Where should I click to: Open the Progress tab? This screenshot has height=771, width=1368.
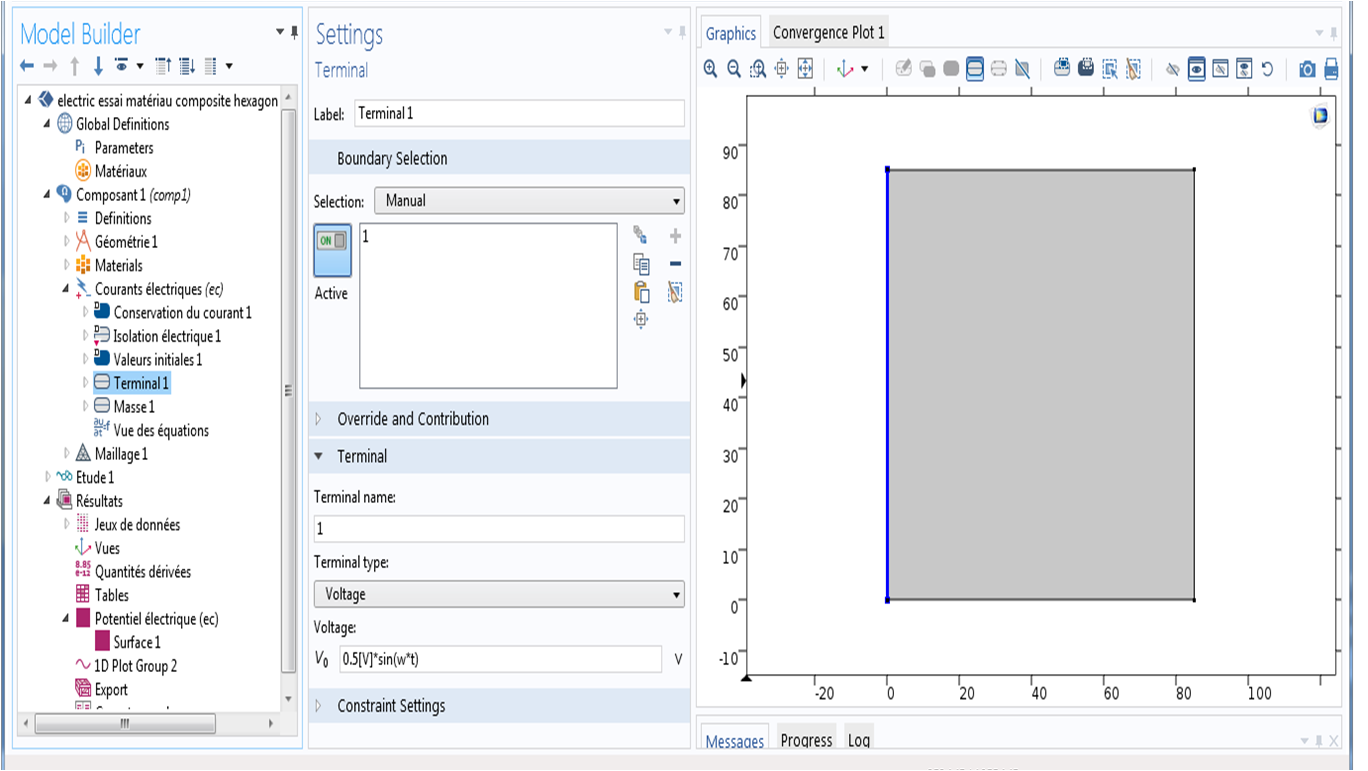(x=806, y=741)
